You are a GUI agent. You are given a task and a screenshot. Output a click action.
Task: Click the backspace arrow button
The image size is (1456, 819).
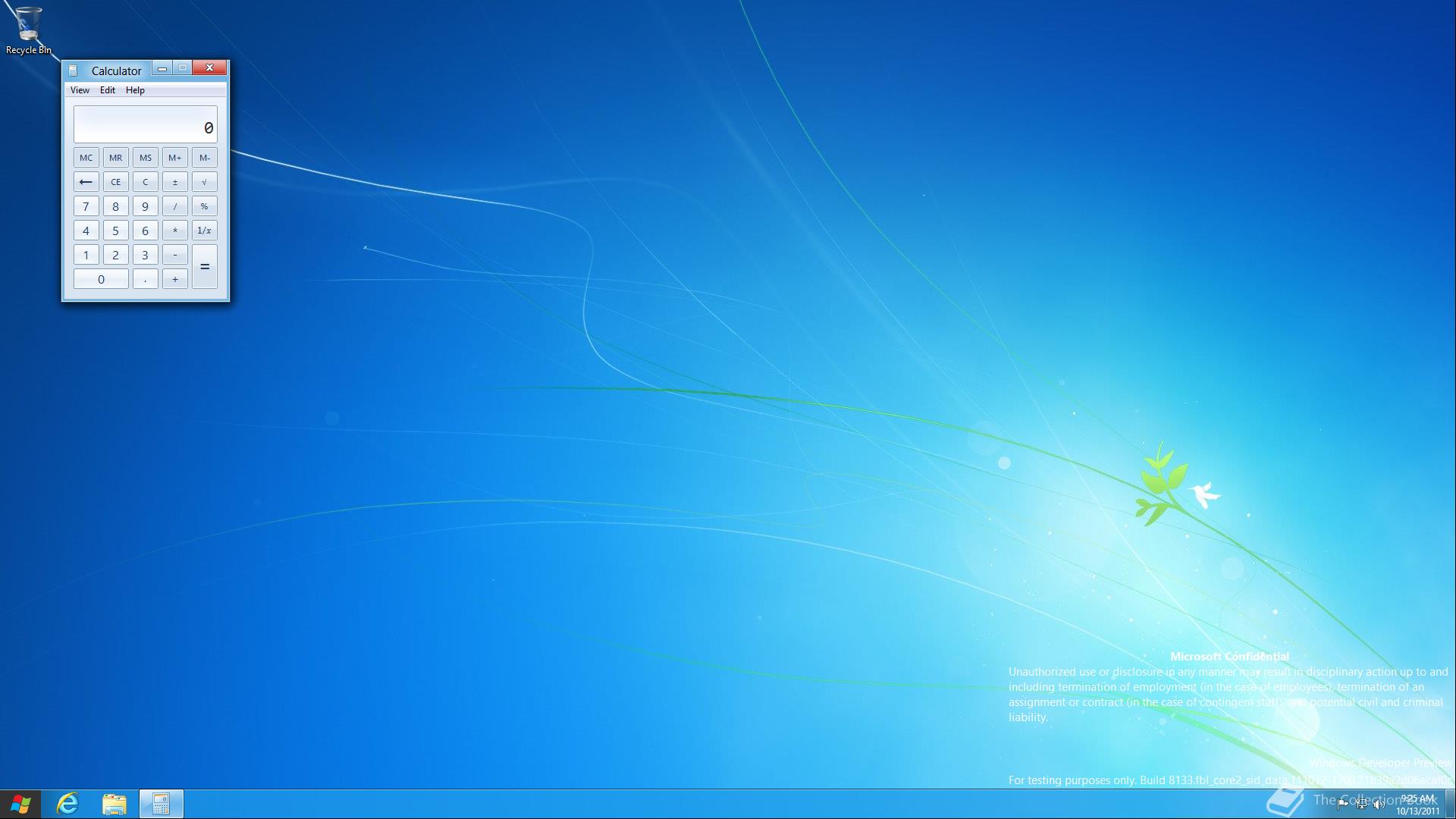coord(86,182)
